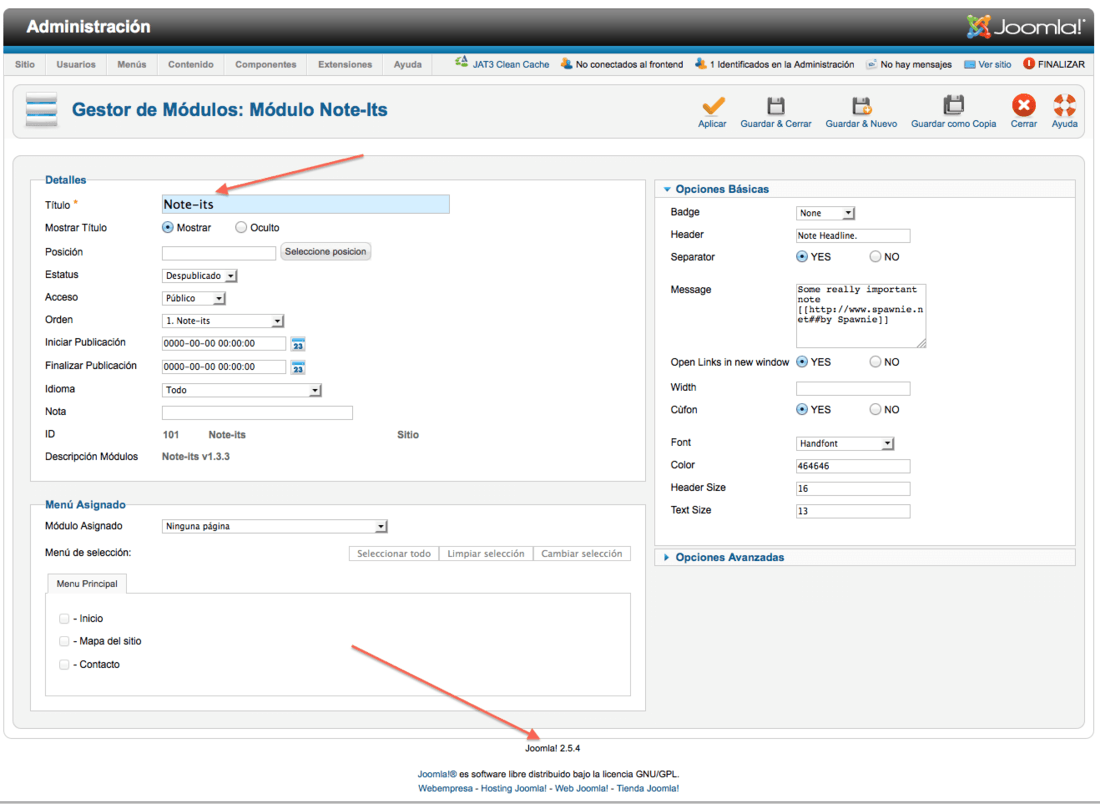Open the Font dropdown
The height and width of the screenshot is (804, 1100).
click(x=845, y=443)
